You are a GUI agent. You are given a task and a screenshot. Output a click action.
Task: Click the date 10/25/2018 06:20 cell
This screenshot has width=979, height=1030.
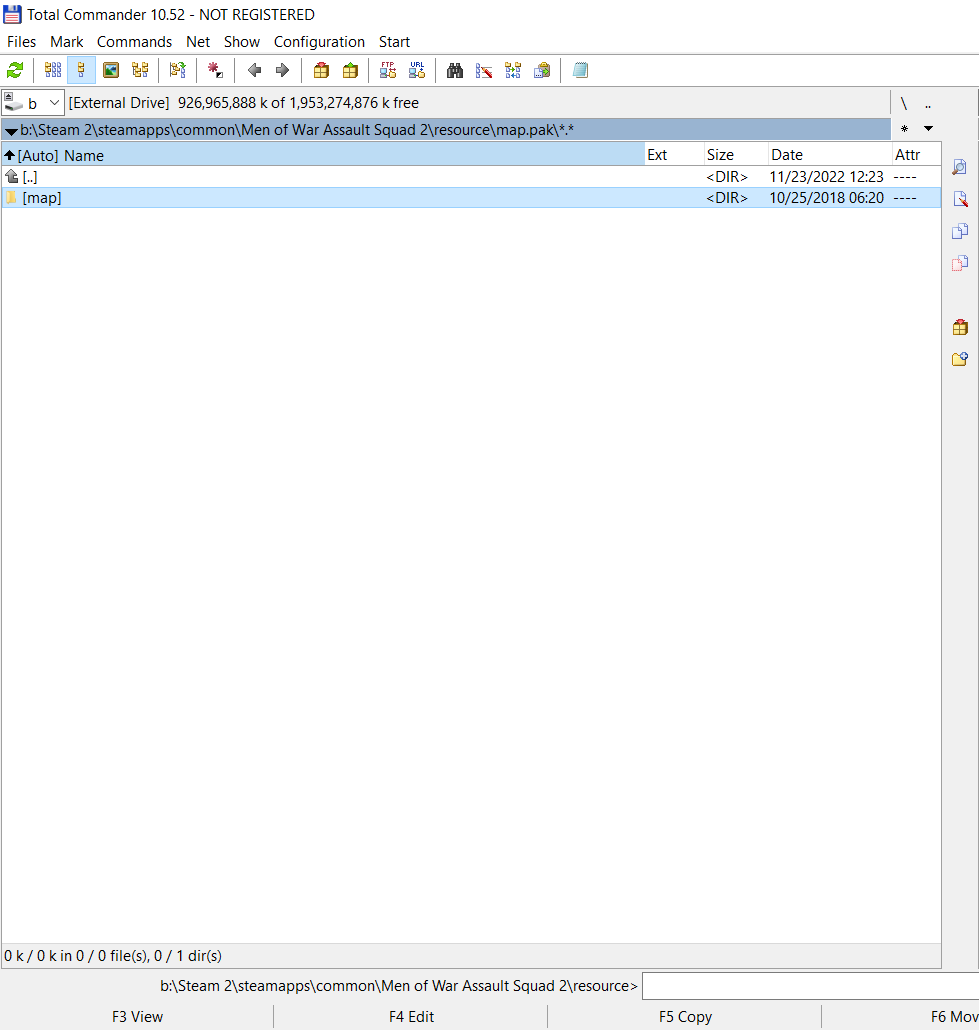tap(827, 198)
